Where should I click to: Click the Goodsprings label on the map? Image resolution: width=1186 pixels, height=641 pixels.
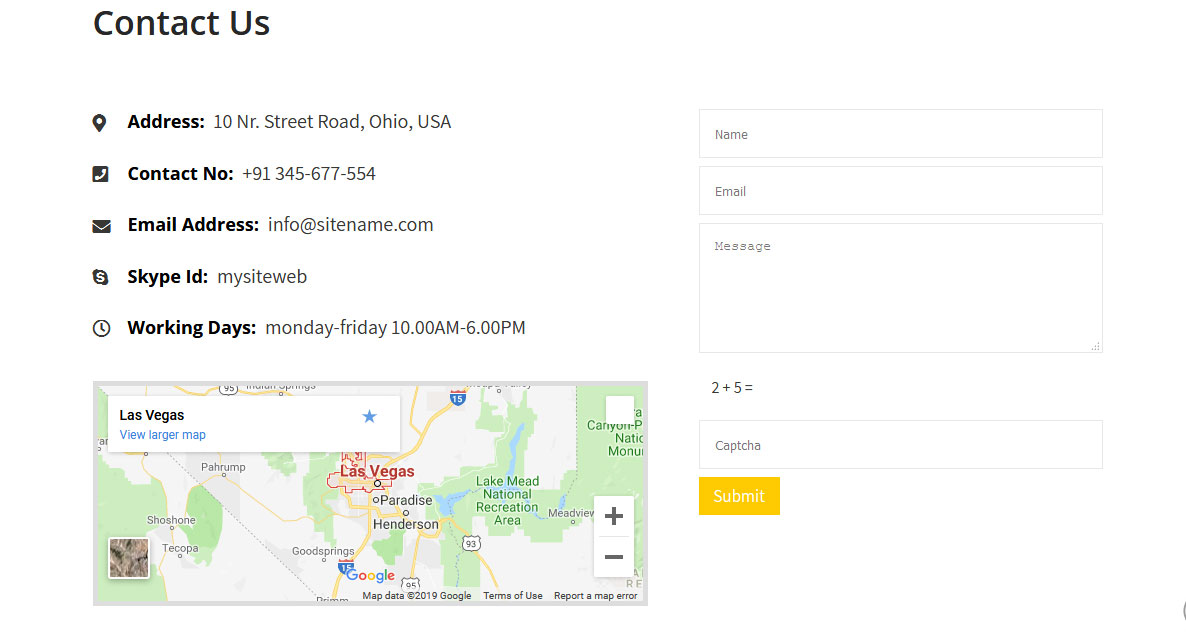323,551
